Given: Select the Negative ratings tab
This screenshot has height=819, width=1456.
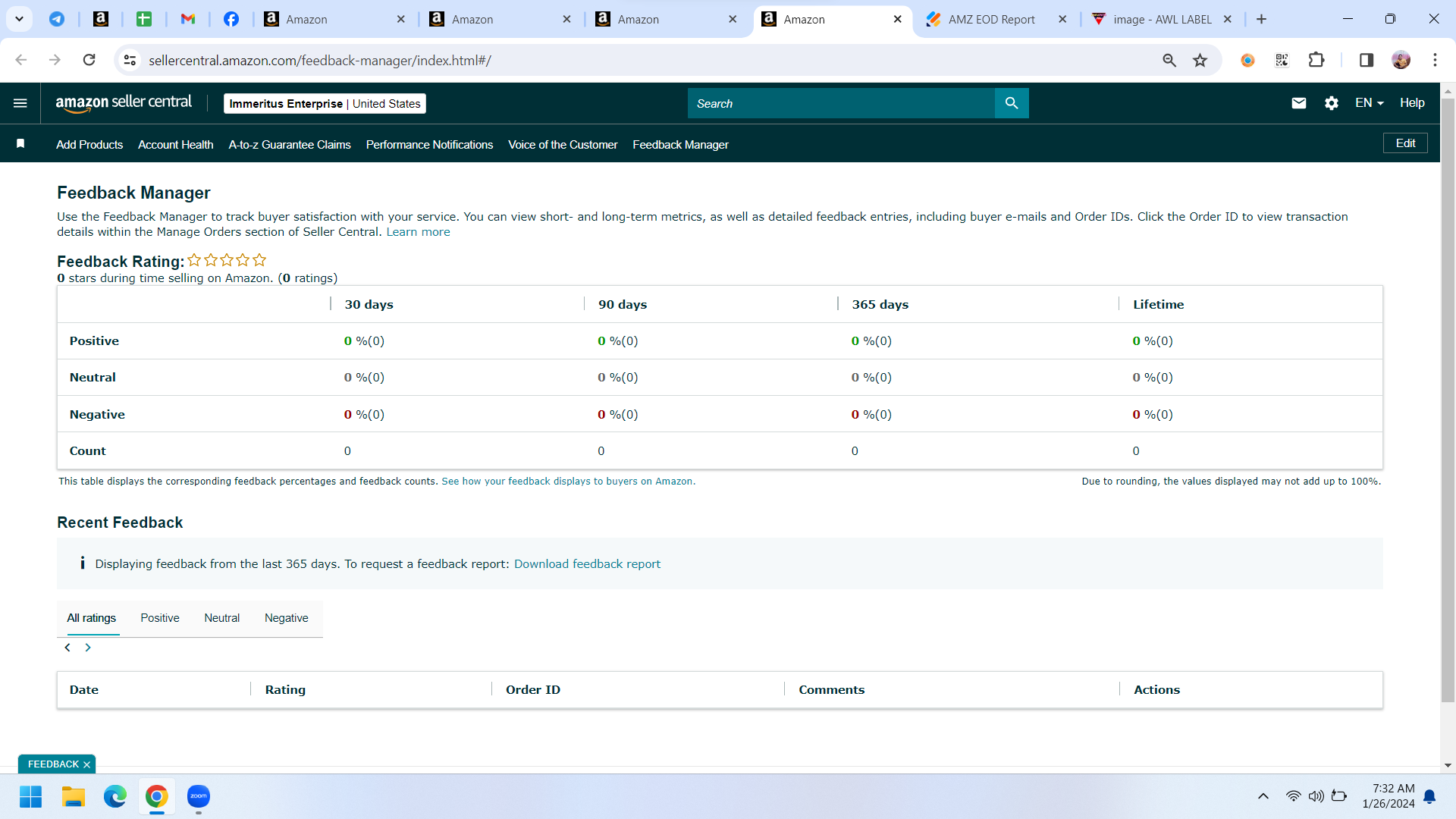Looking at the screenshot, I should click(x=287, y=618).
